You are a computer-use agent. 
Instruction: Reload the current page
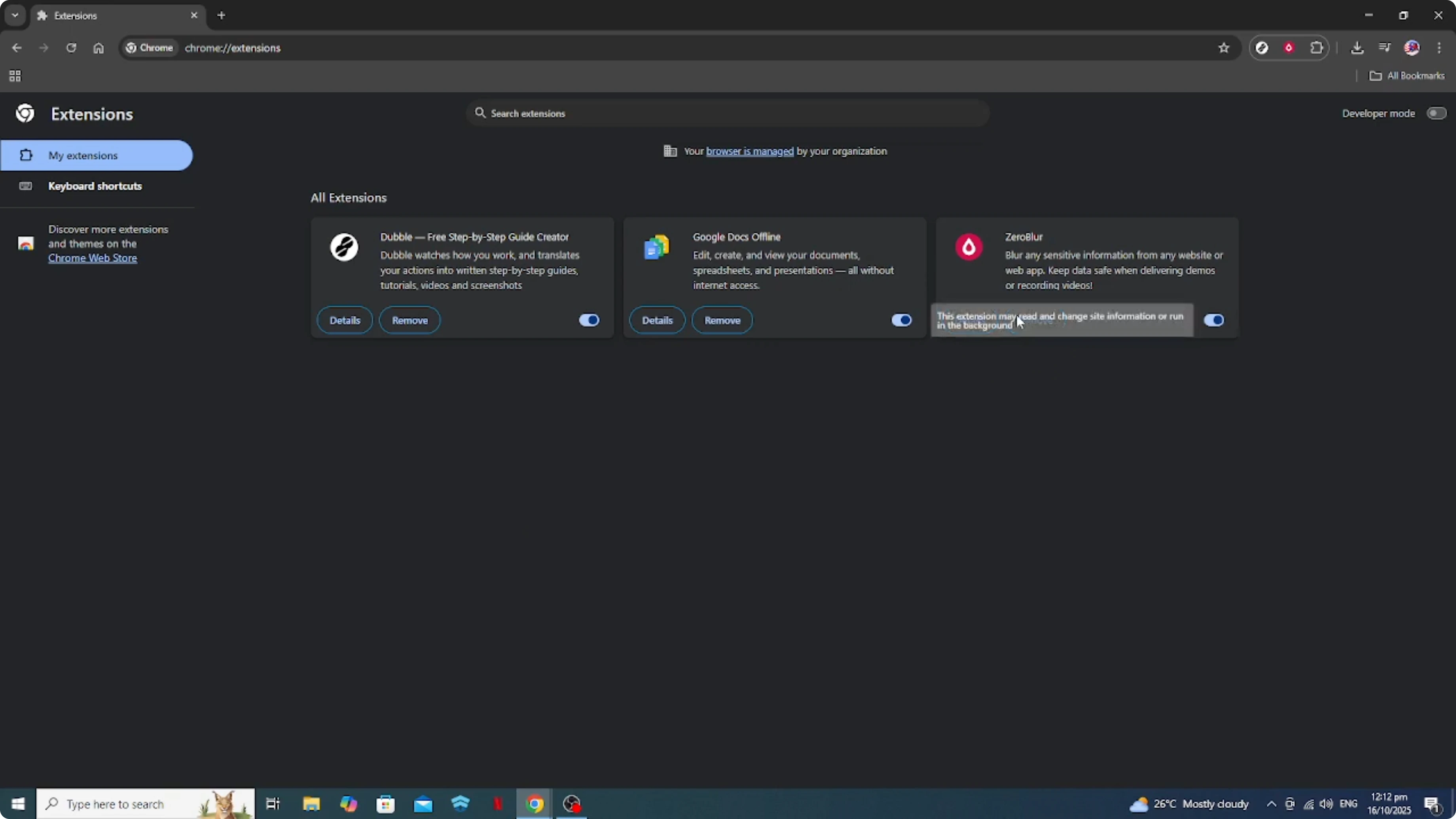pyautogui.click(x=71, y=48)
